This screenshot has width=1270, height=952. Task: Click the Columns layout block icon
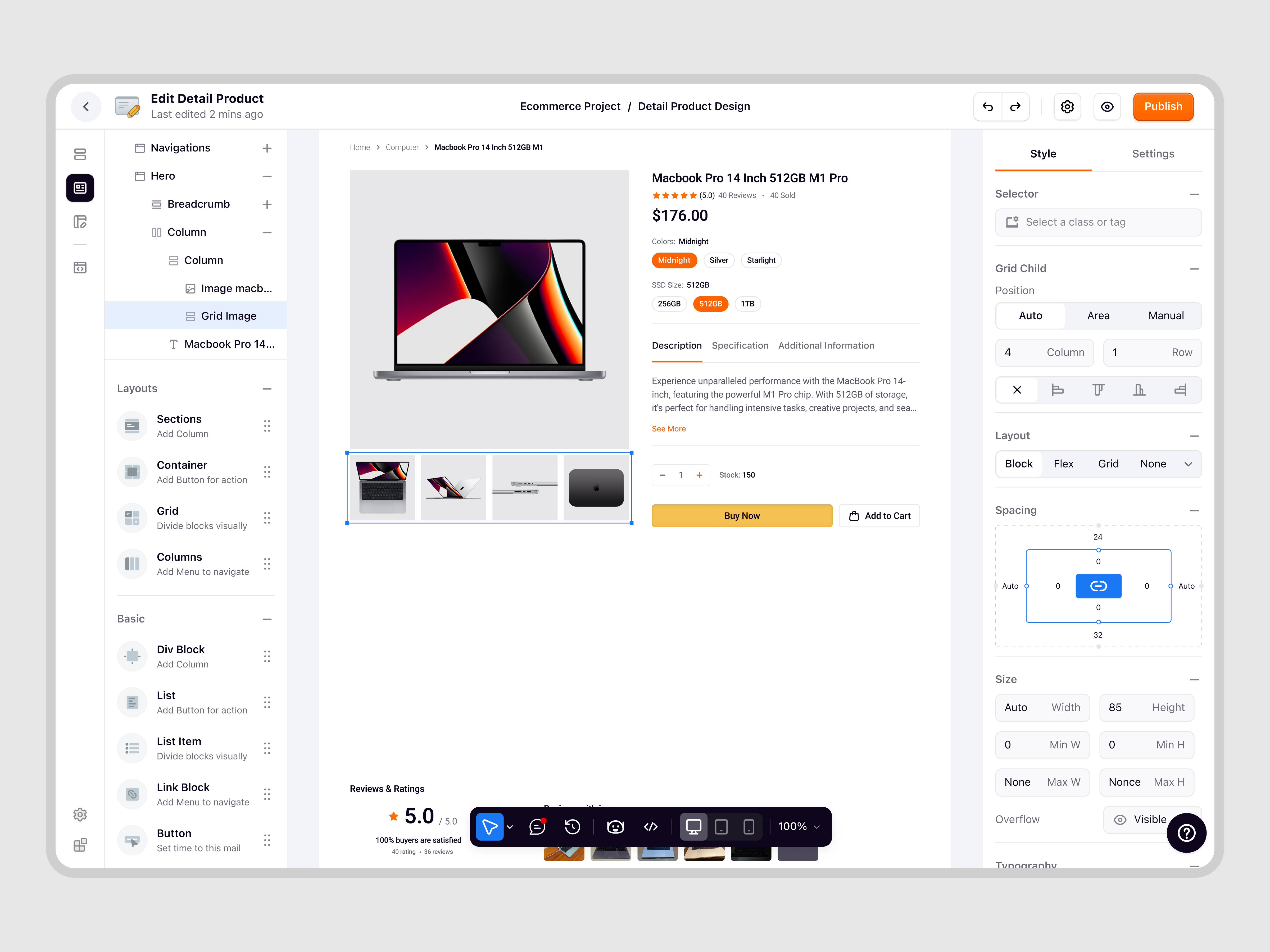tap(132, 564)
